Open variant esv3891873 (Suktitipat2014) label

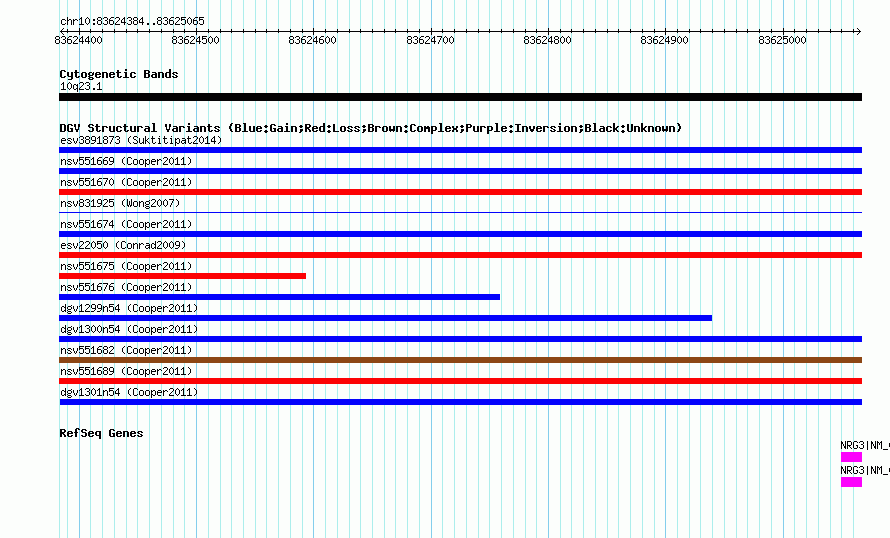point(141,140)
